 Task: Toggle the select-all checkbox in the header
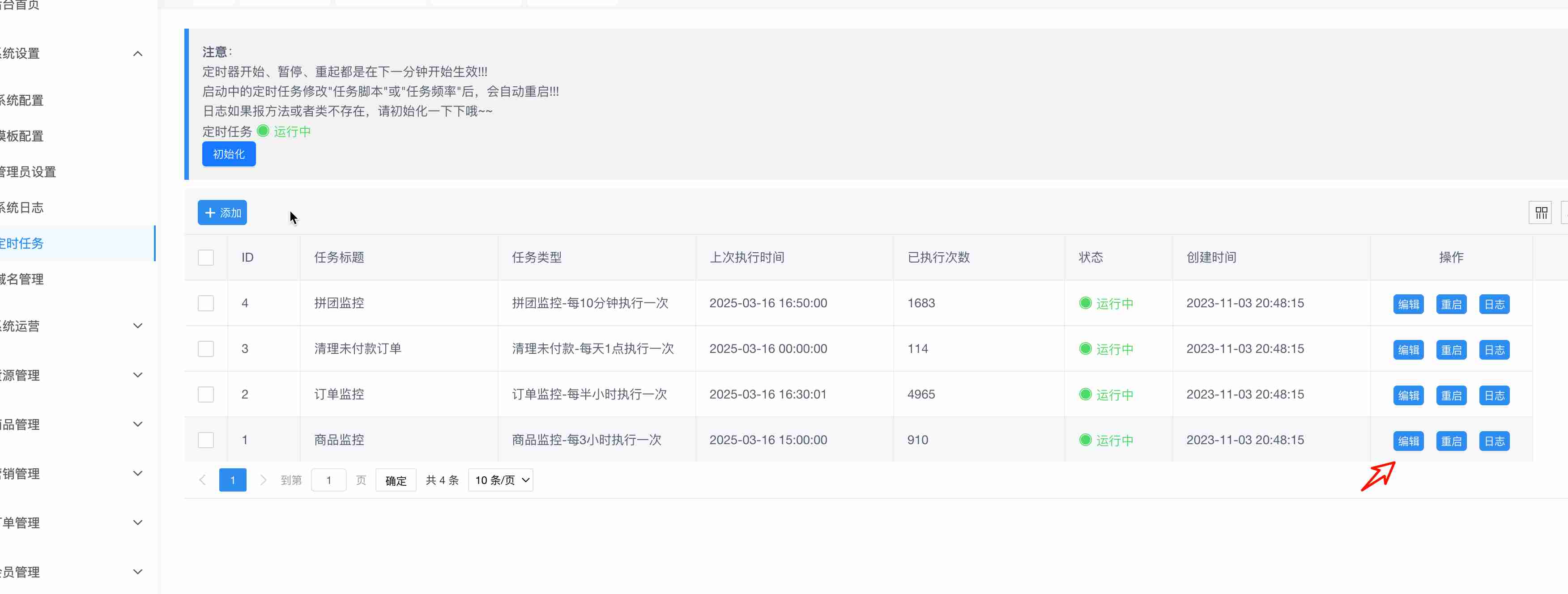point(206,258)
